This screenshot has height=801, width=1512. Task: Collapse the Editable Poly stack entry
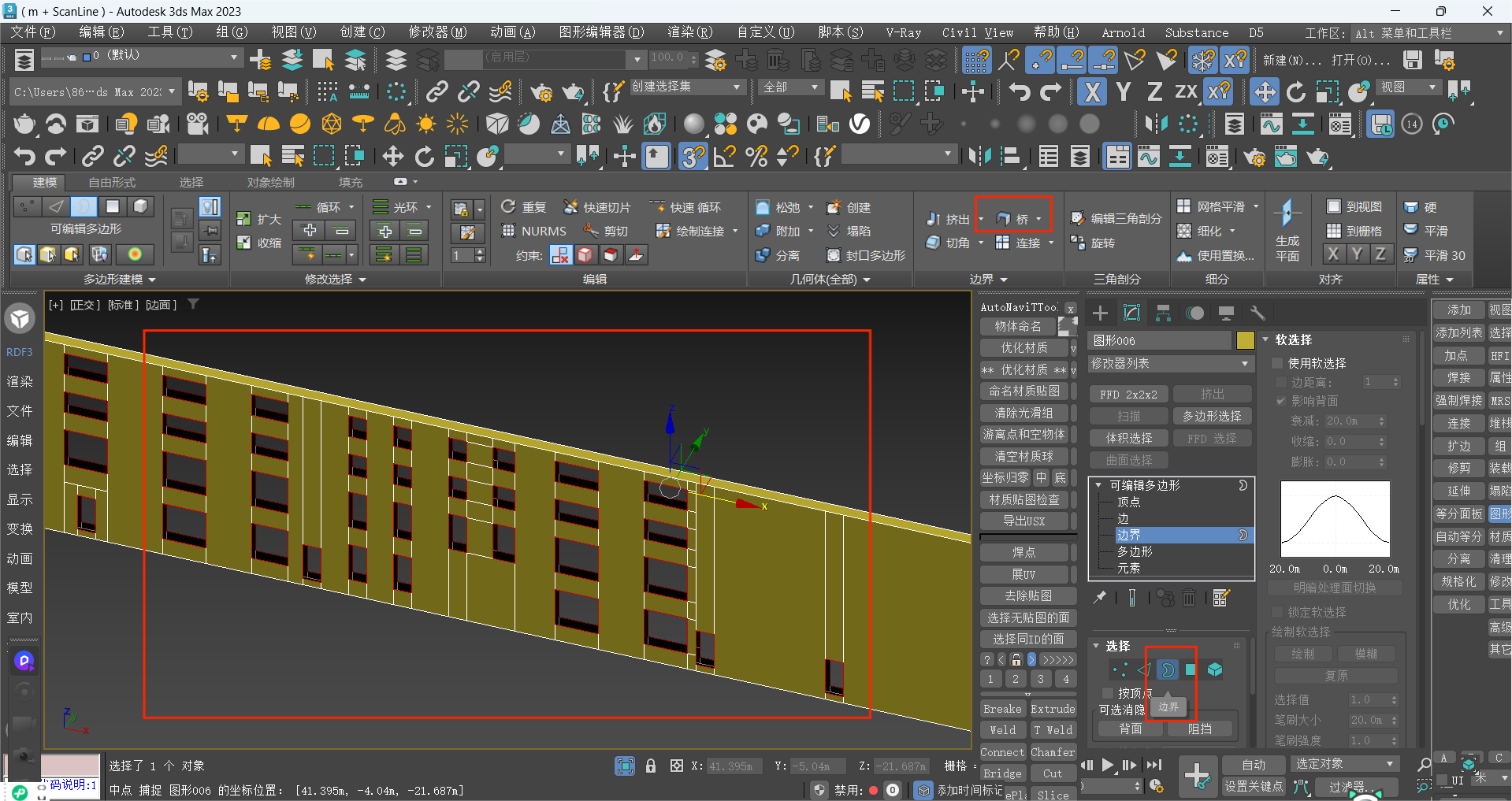point(1098,485)
